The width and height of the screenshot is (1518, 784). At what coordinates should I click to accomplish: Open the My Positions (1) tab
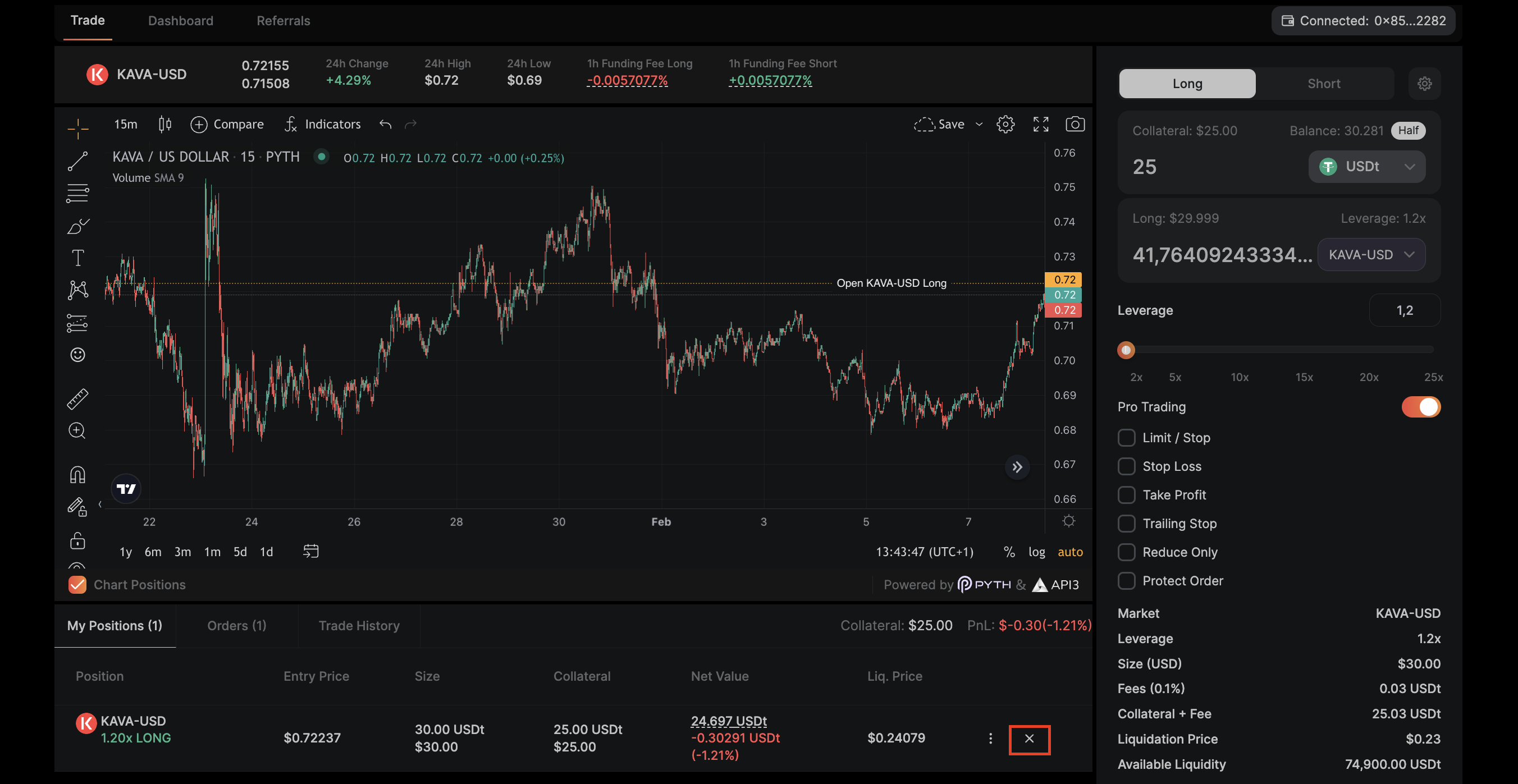[x=115, y=626]
